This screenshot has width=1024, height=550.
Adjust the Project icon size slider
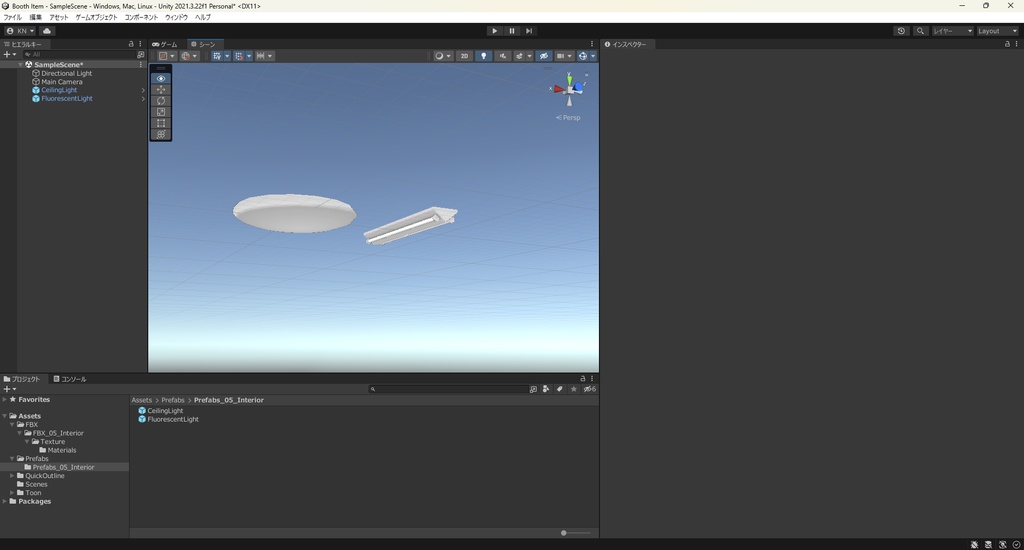click(x=575, y=533)
